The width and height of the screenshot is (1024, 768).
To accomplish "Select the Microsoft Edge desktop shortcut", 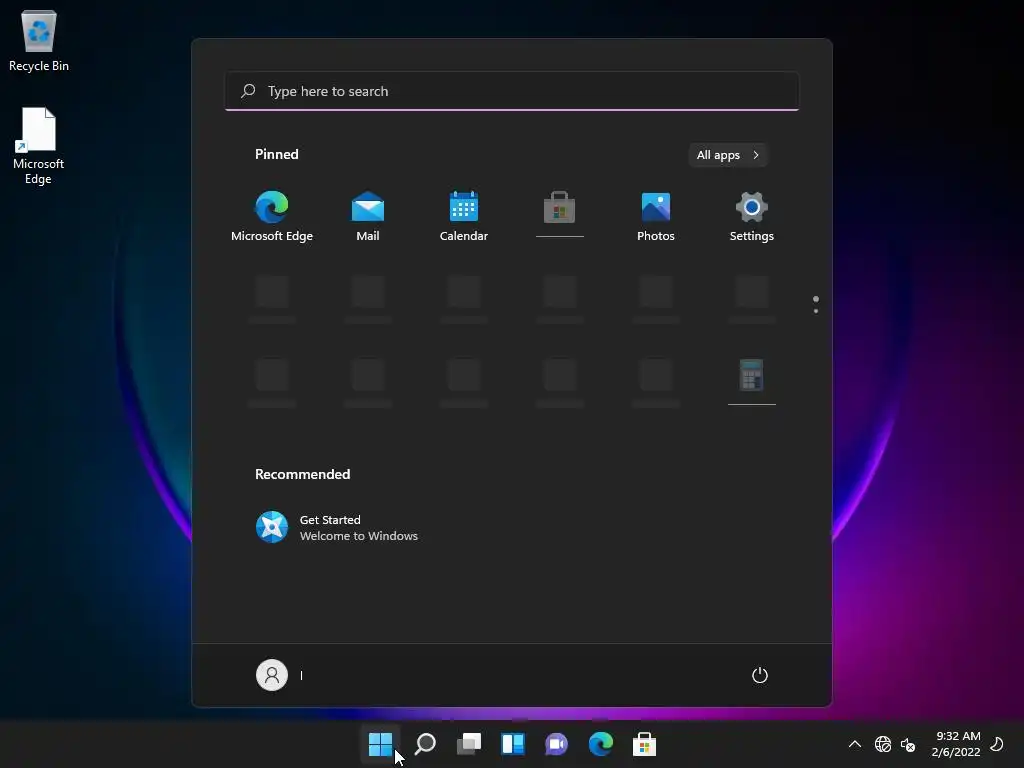I will [39, 146].
